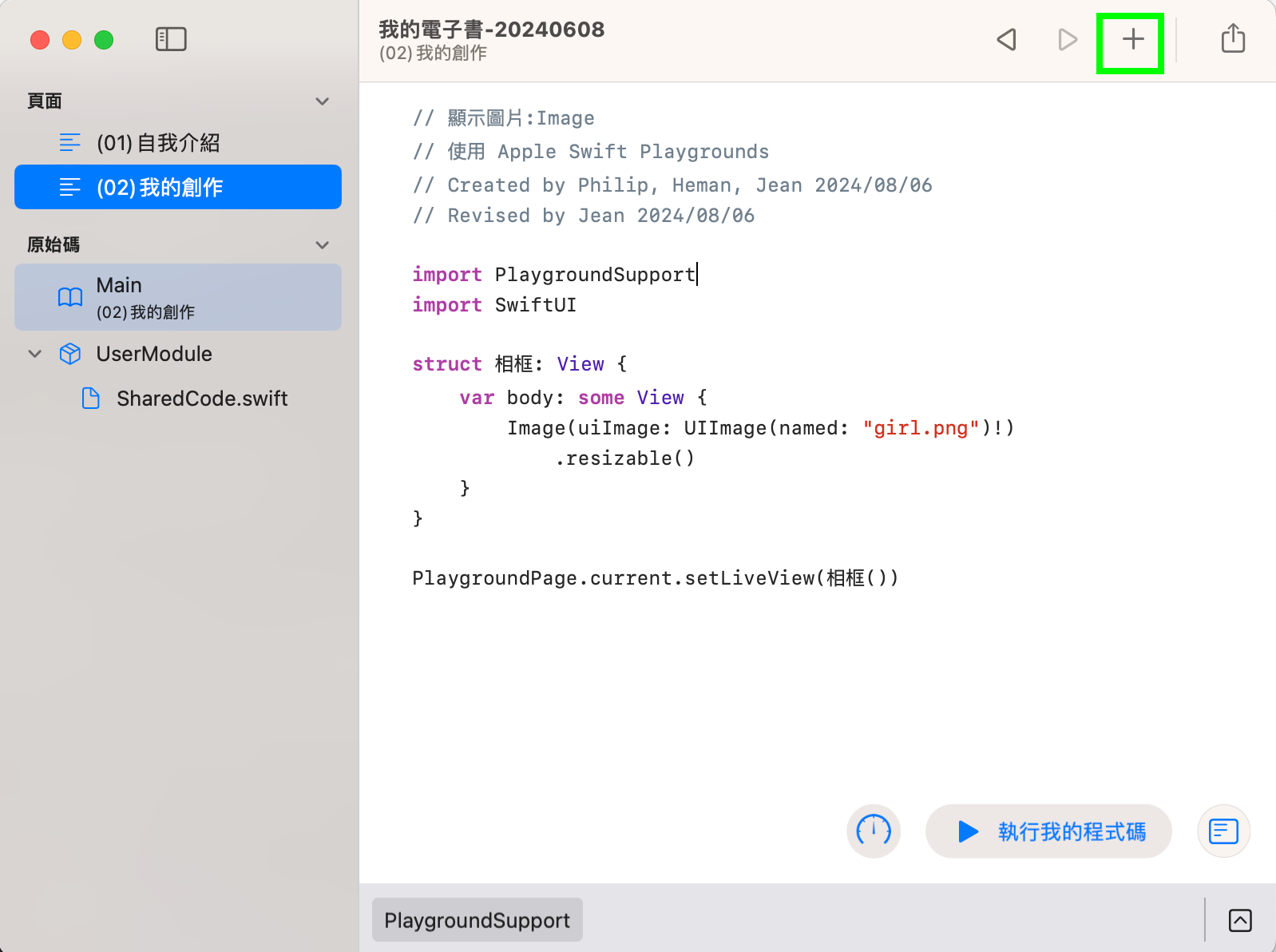Screen dimensions: 1276x952
Task: Show the results panel icon button
Action: 1223,831
